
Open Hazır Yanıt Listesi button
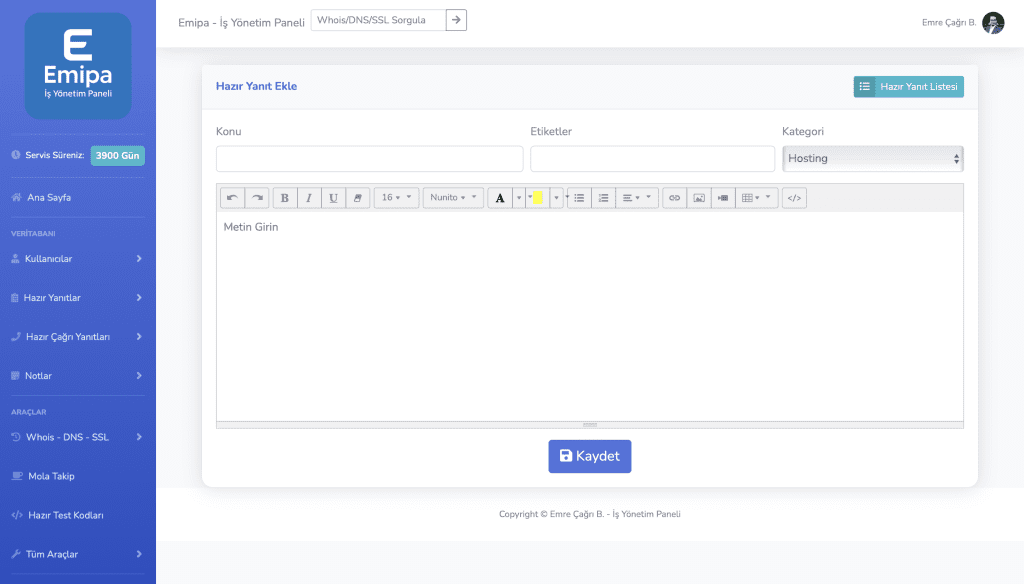pos(908,87)
